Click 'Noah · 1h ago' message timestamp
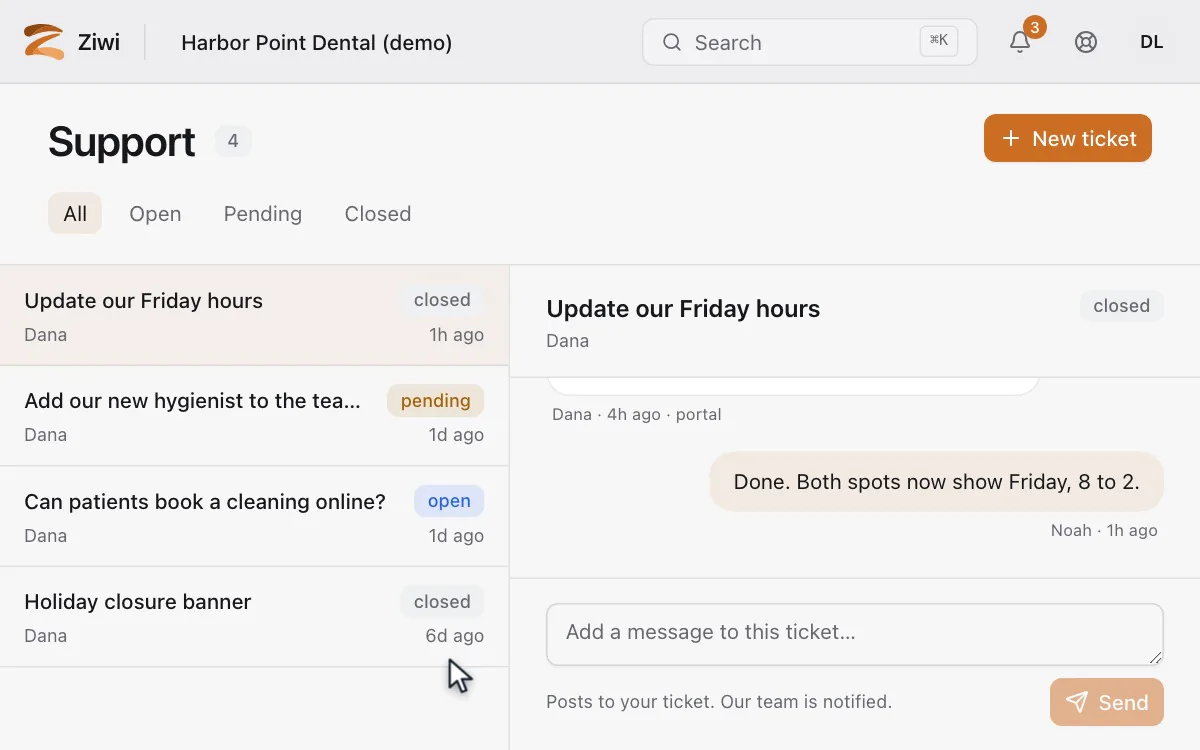This screenshot has height=750, width=1200. coord(1104,530)
